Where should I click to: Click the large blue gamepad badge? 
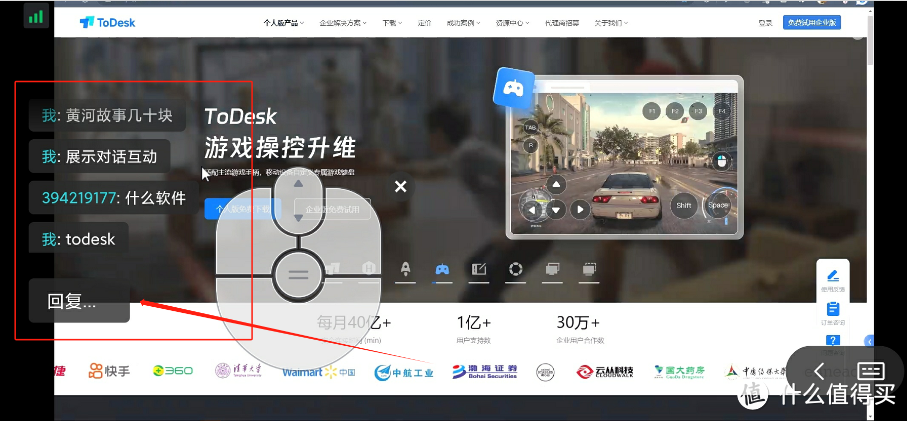514,88
